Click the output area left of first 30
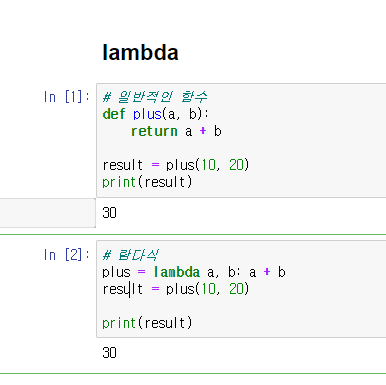This screenshot has height=385, width=386. 48,213
